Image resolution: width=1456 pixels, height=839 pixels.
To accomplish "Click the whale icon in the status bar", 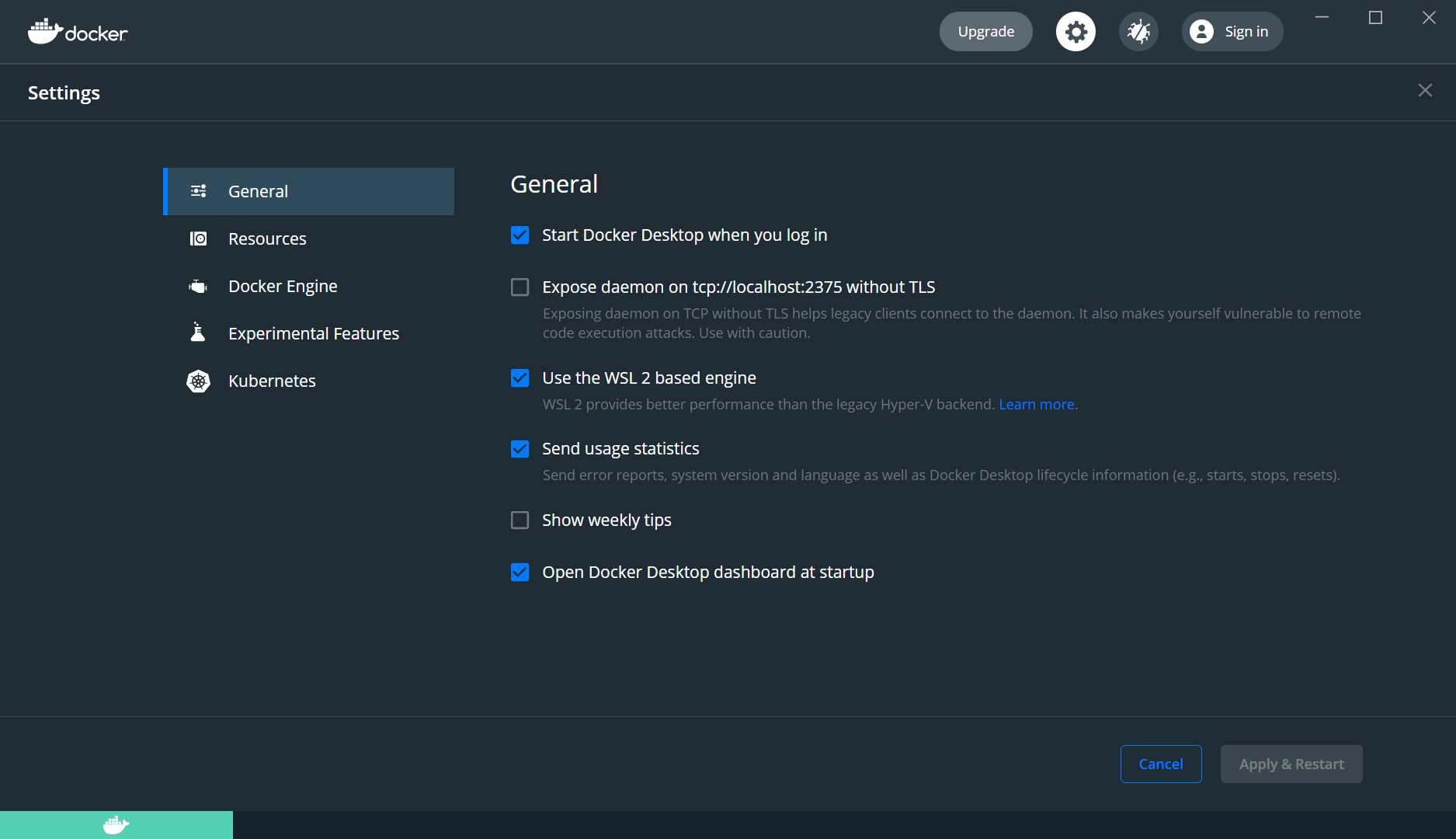I will coord(115,825).
